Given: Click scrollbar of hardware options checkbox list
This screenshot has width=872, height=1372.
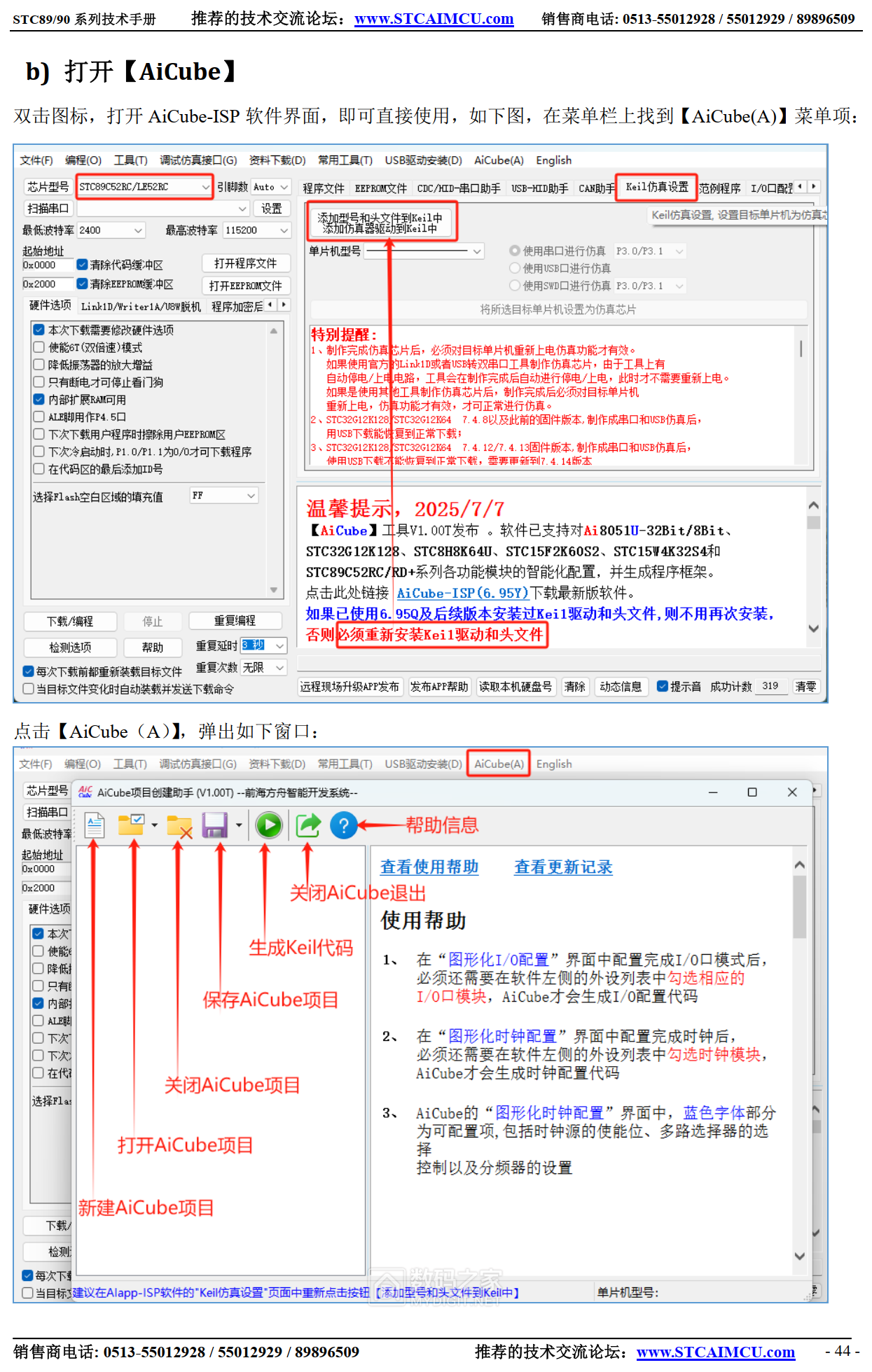Looking at the screenshot, I should point(273,460).
